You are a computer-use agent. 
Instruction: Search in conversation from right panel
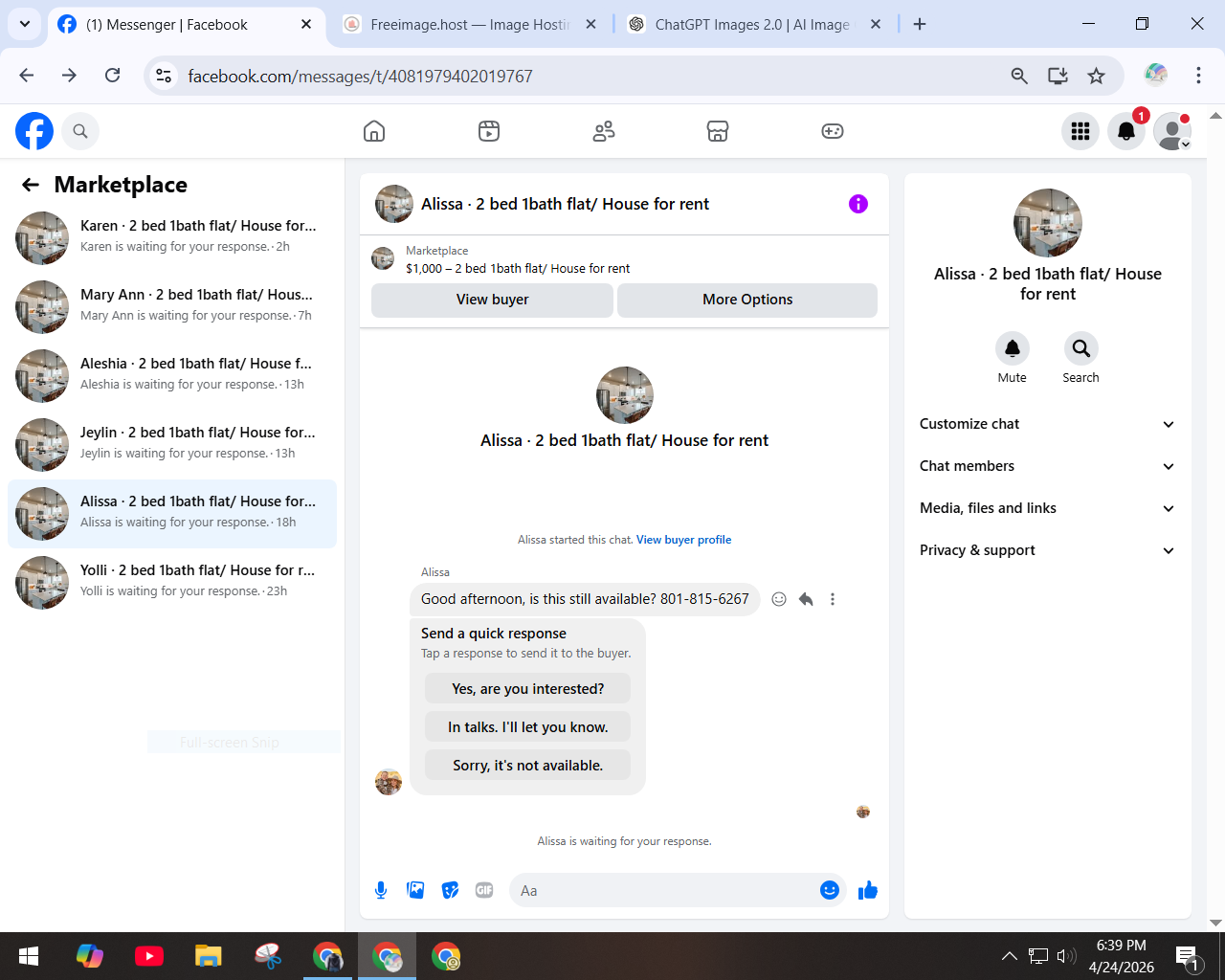(1080, 348)
